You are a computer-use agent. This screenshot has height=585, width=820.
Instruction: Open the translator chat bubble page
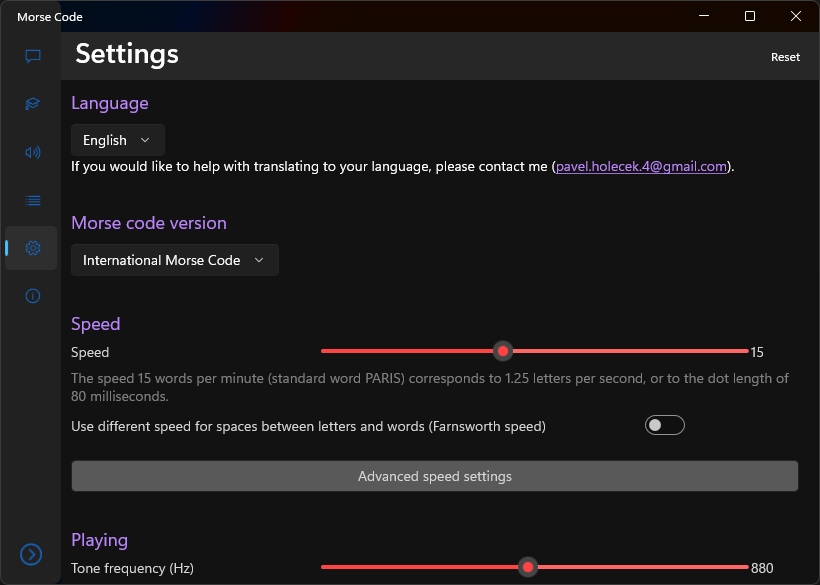point(32,56)
